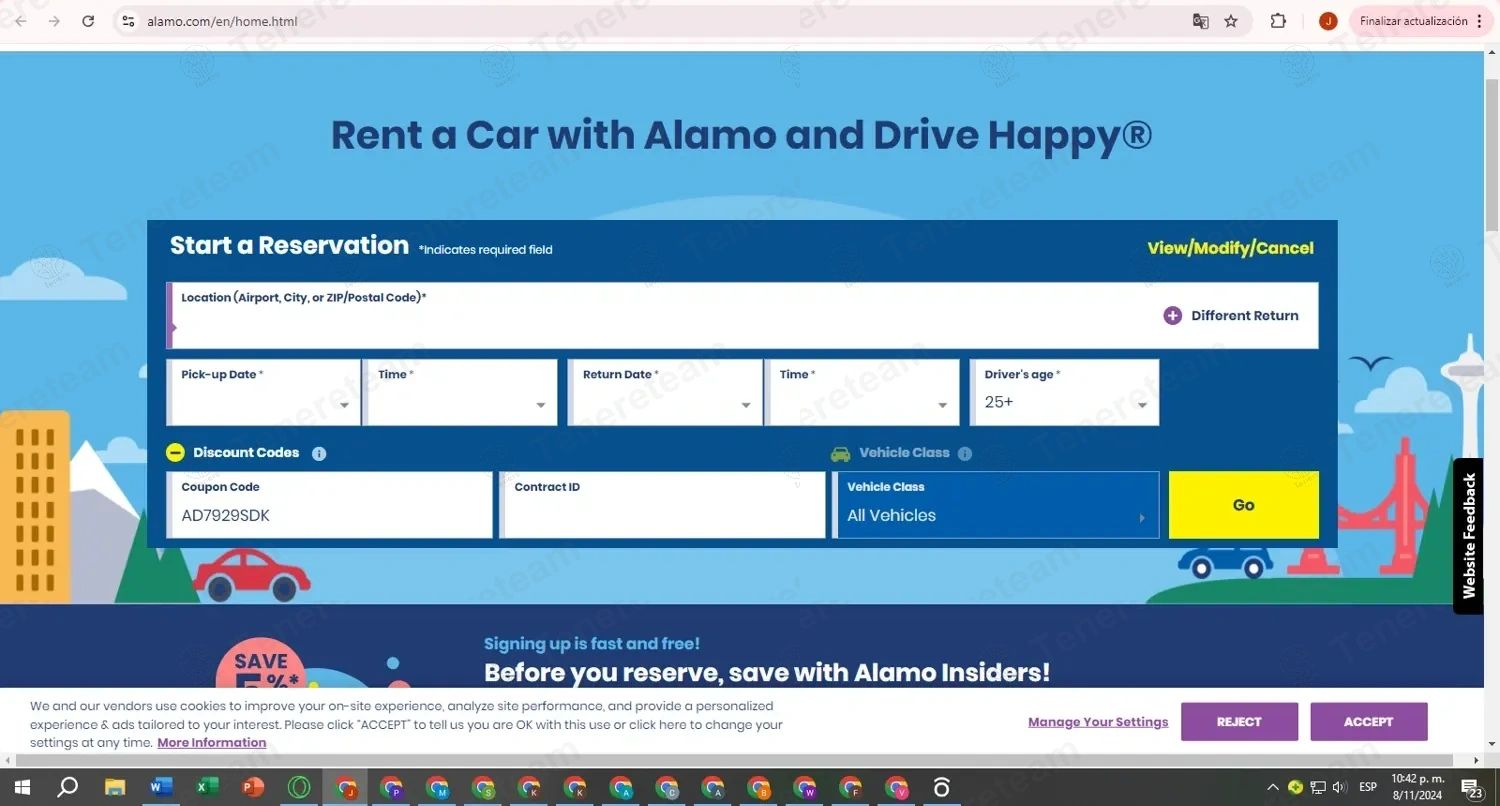This screenshot has height=806, width=1500.
Task: Open File Explorer from the taskbar
Action: [x=115, y=787]
